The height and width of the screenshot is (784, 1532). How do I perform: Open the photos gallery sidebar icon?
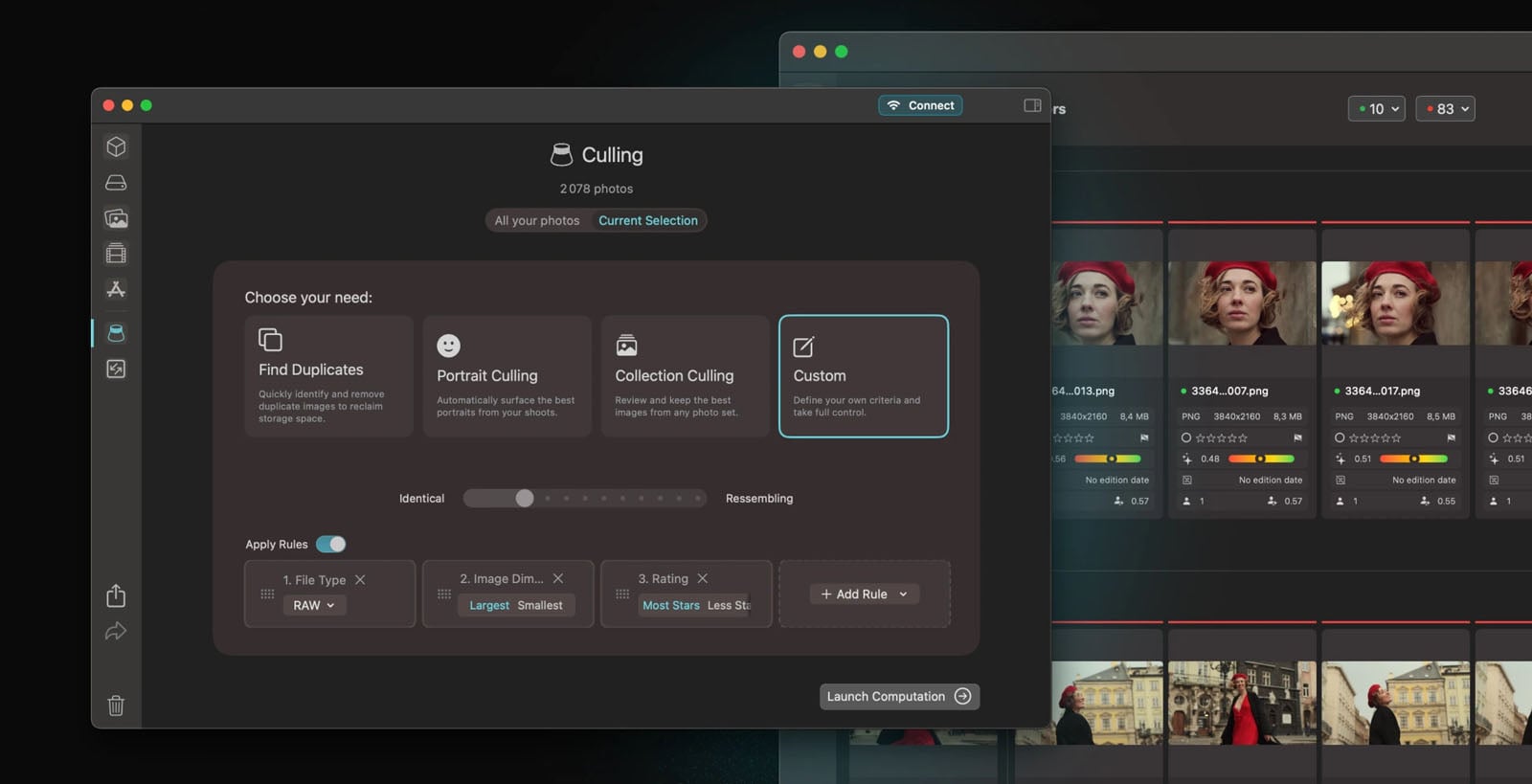(116, 218)
